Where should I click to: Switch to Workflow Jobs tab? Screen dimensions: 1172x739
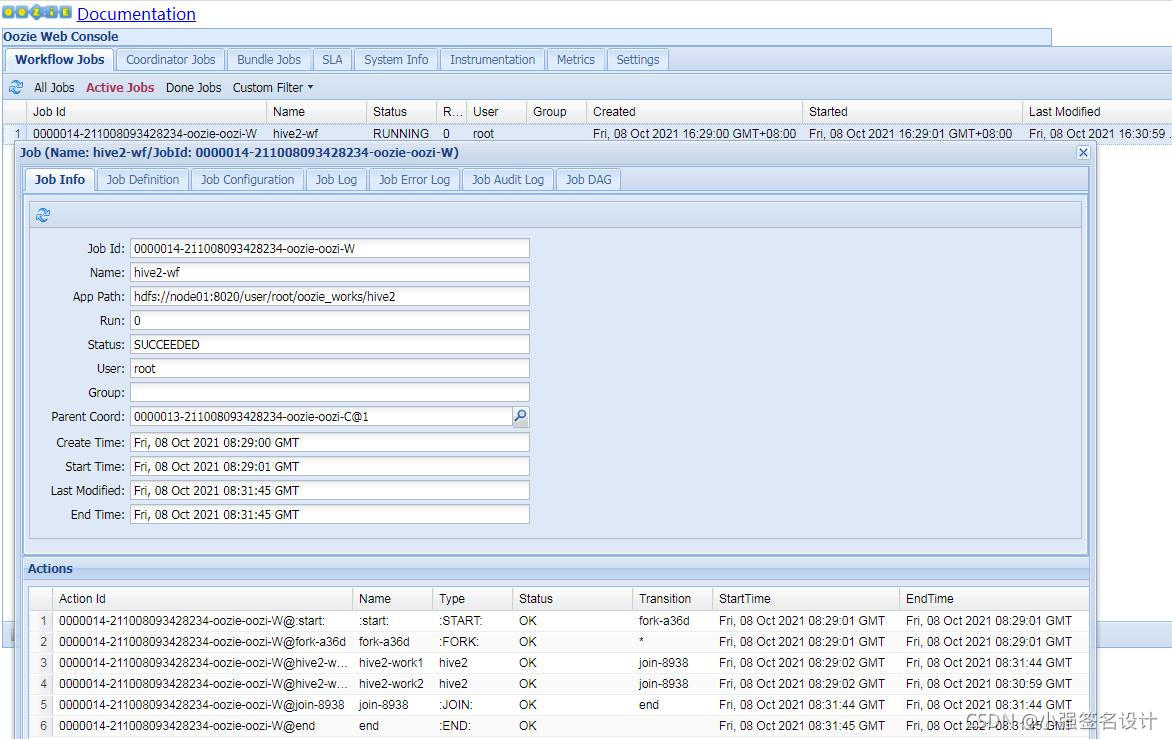click(x=60, y=60)
